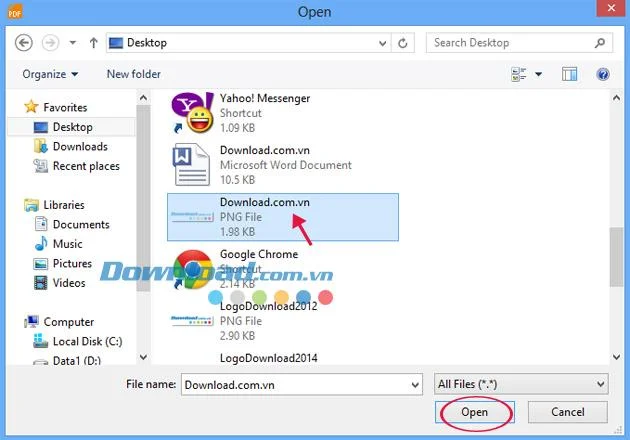Open the recent locations dropdown arrow

73,43
